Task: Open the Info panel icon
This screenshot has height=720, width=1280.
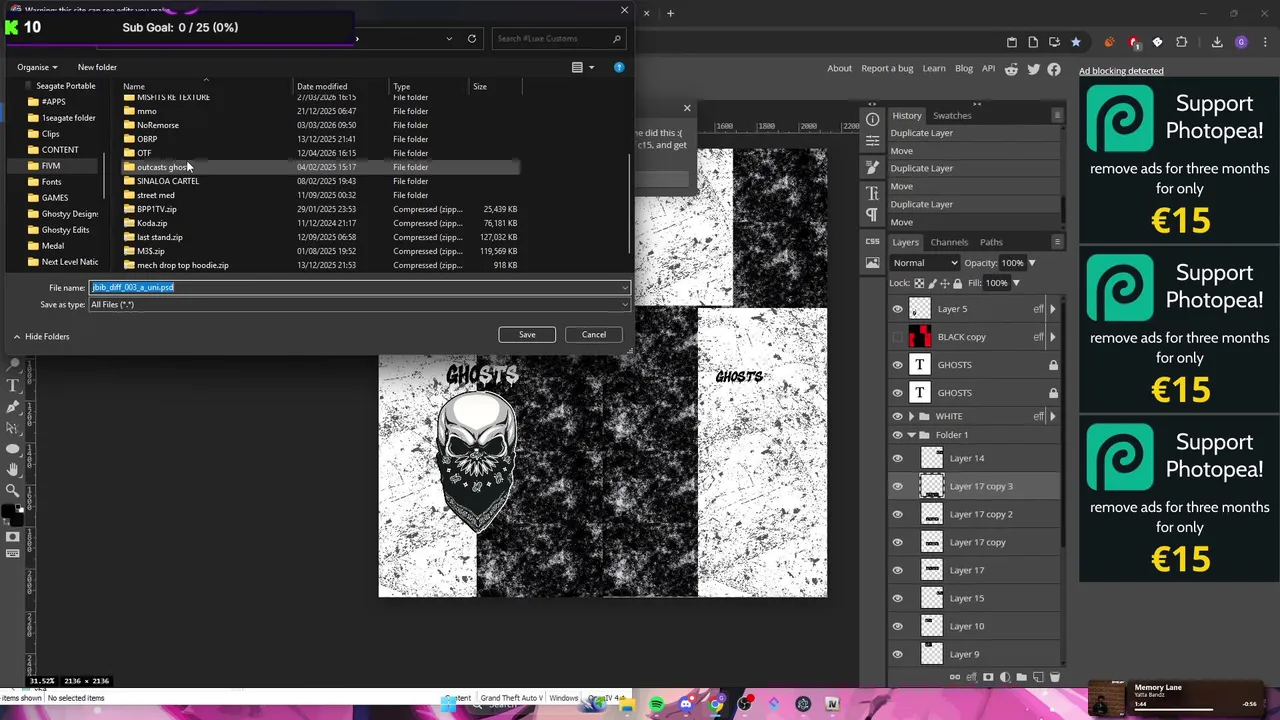Action: pos(872,120)
